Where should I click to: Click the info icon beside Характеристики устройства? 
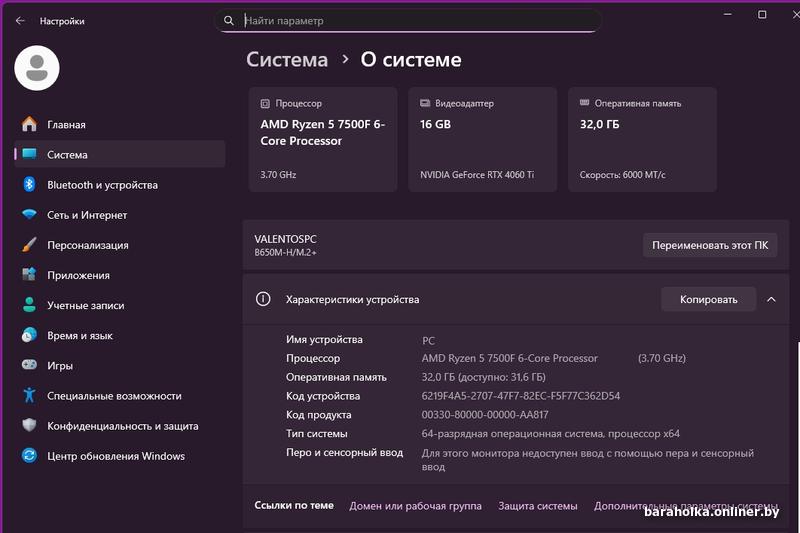(x=263, y=299)
